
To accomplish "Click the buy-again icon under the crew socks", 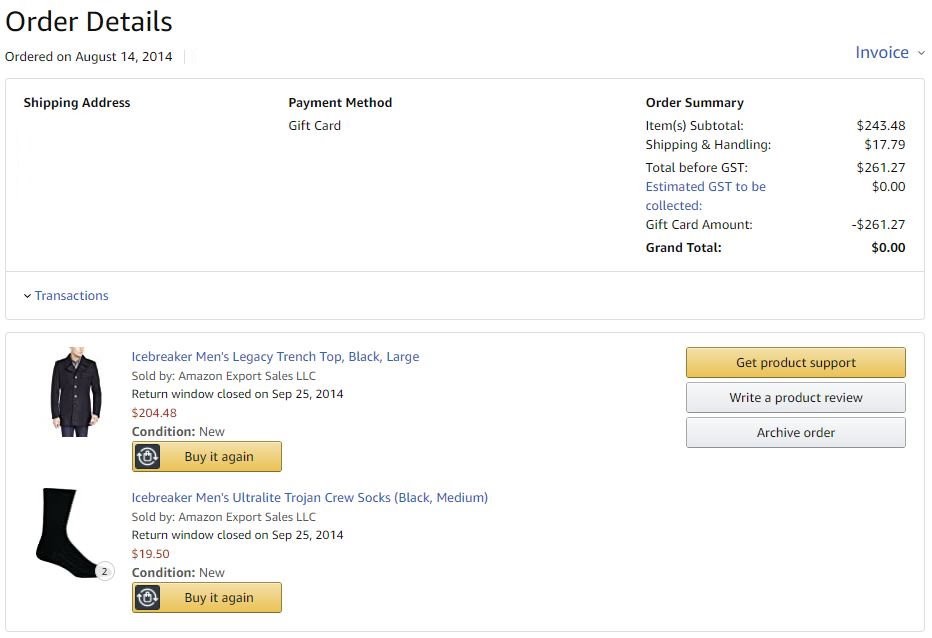I will (x=148, y=598).
